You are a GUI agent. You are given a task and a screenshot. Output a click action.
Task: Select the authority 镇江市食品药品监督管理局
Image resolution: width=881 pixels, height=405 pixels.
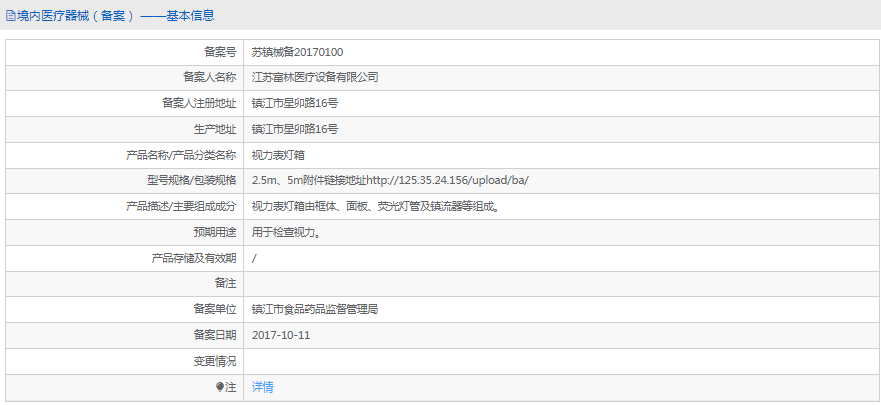pyautogui.click(x=315, y=310)
